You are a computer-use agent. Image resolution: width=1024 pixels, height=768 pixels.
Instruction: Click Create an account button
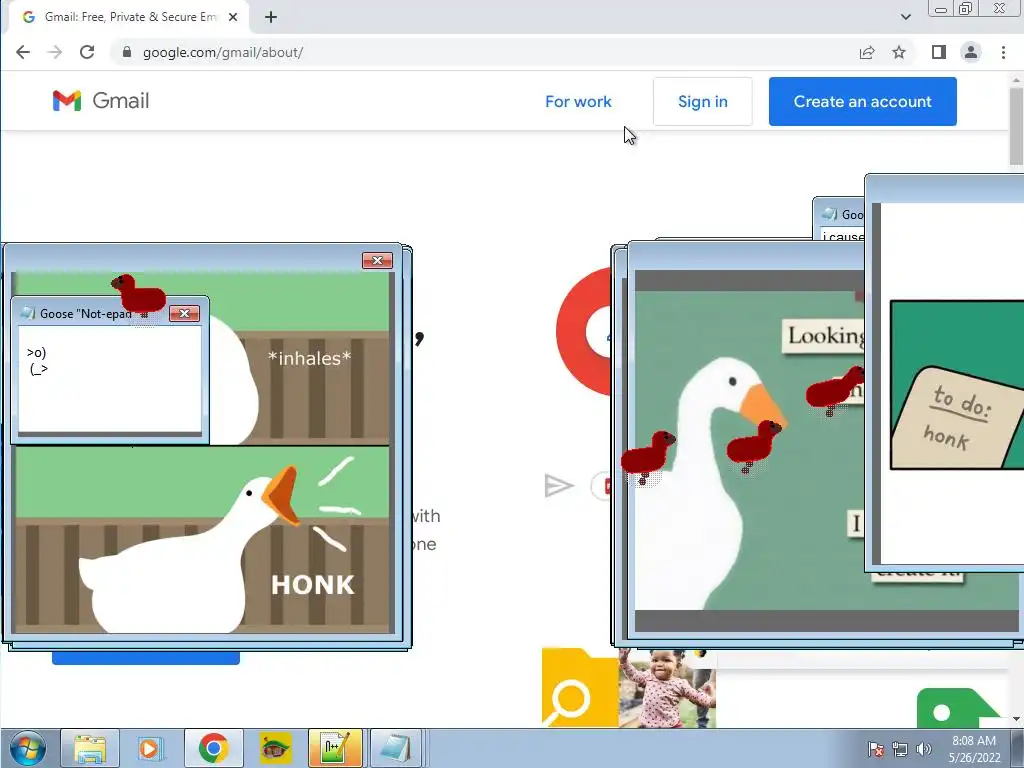tap(863, 101)
